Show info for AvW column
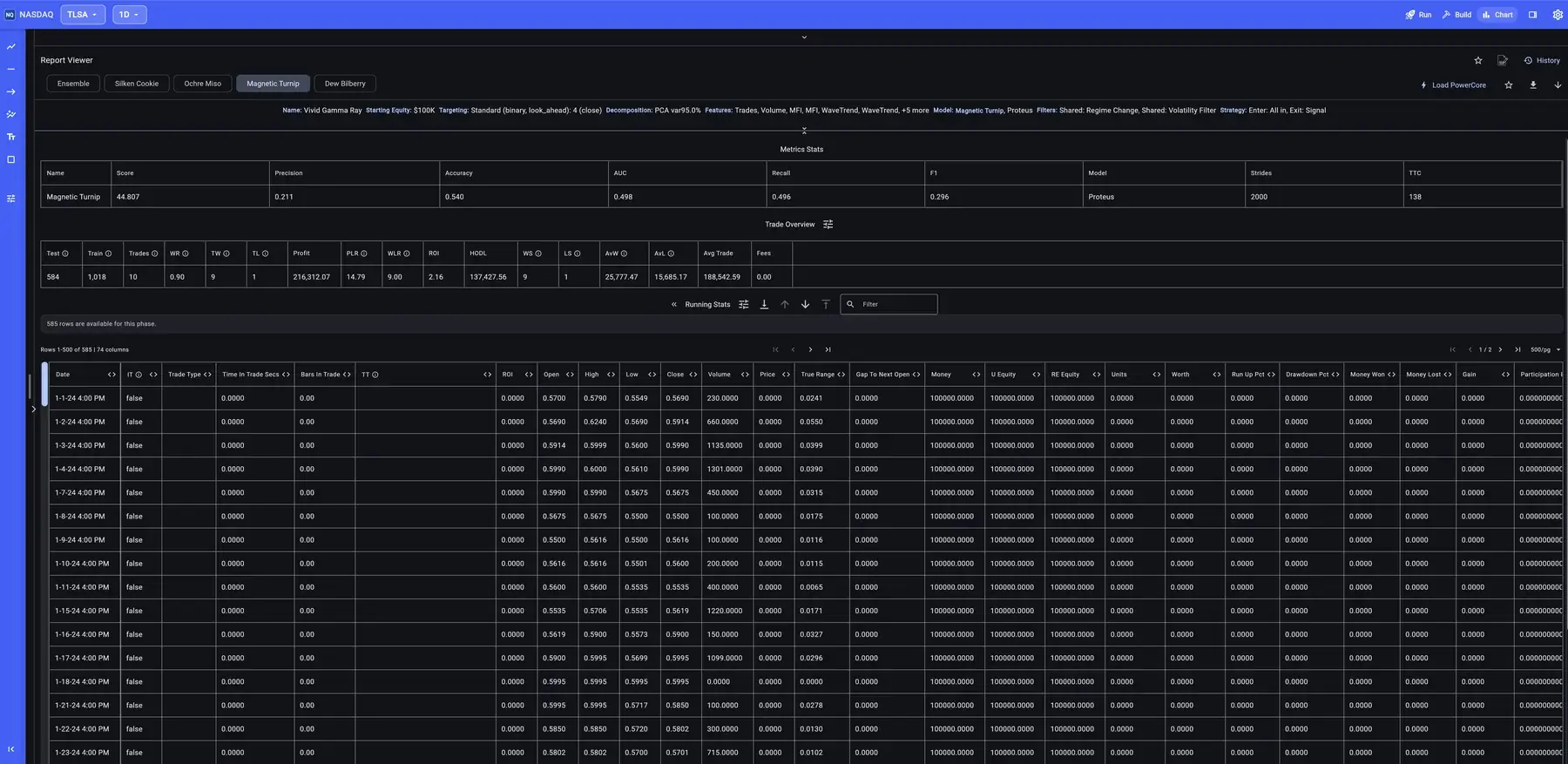 (x=624, y=254)
